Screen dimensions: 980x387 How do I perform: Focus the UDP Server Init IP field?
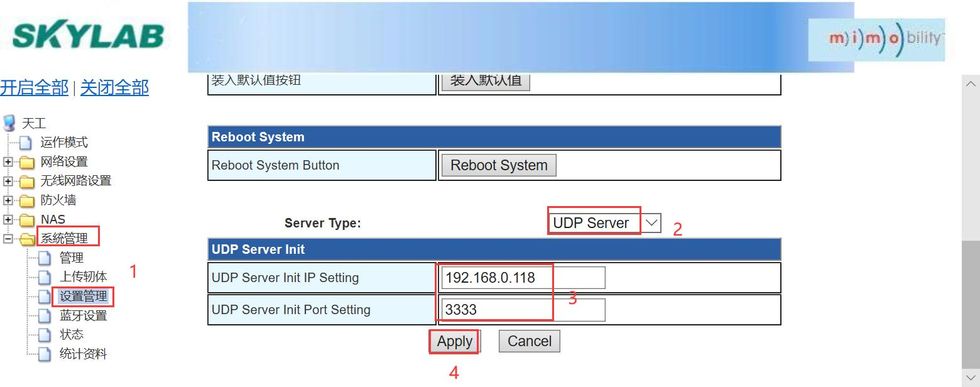(523, 278)
